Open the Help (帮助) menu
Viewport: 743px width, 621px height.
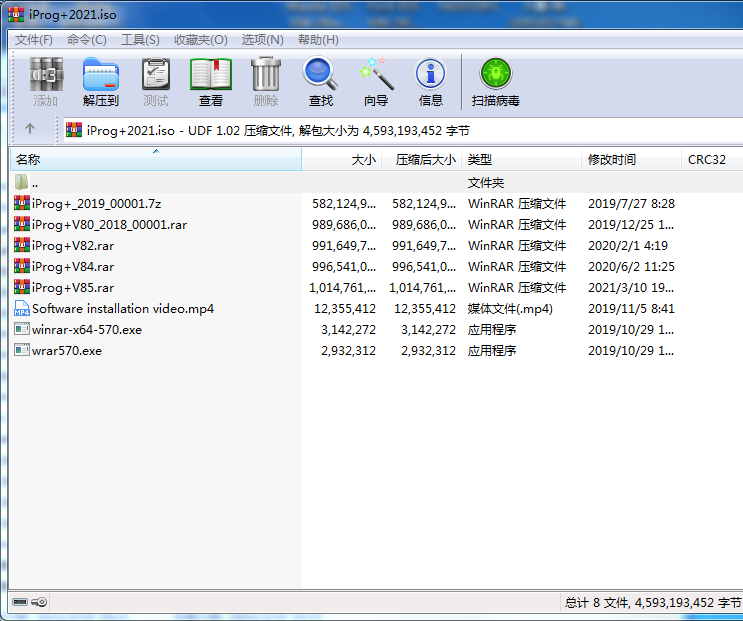(x=318, y=40)
